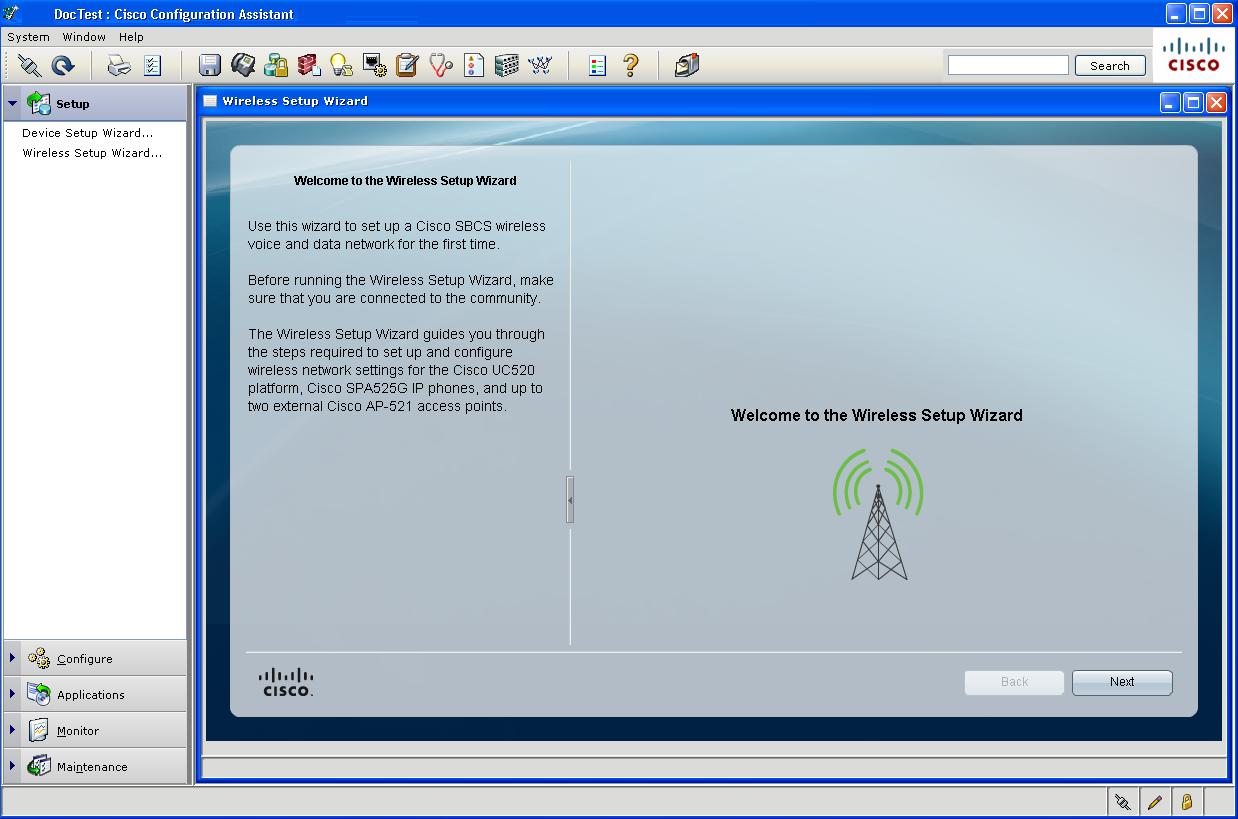Click the Cisco logo in the toolbar
This screenshot has height=819, width=1238.
1193,54
